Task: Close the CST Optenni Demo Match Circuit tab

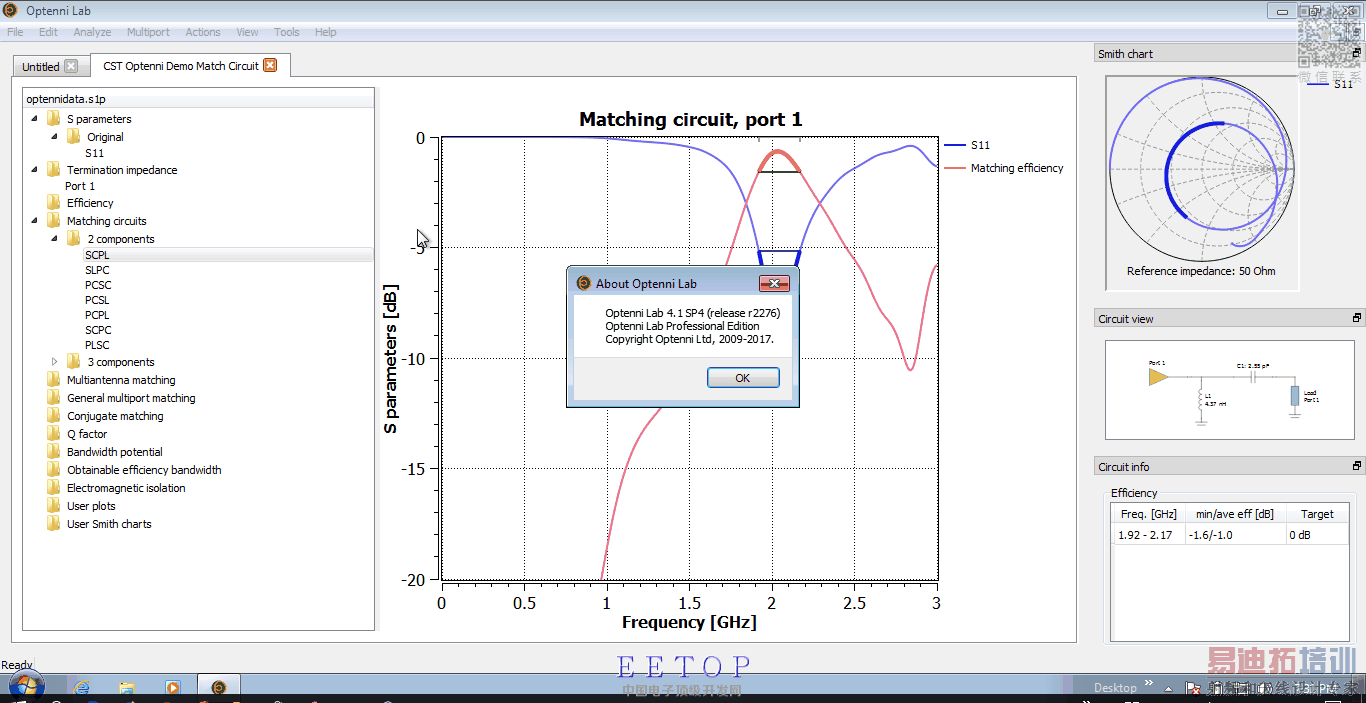Action: (x=270, y=65)
